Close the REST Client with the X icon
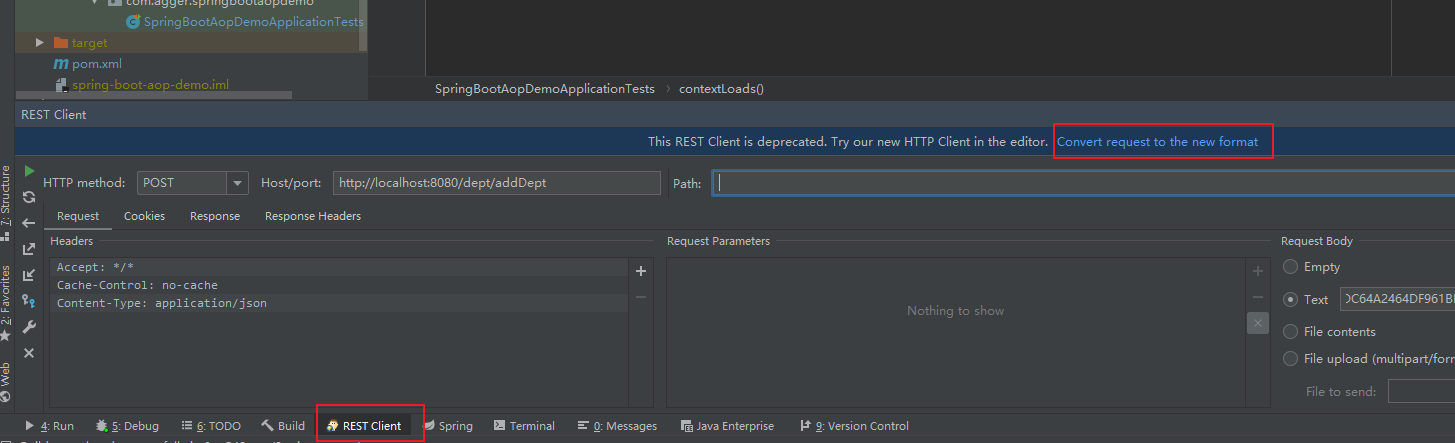Image resolution: width=1455 pixels, height=443 pixels. pos(29,353)
